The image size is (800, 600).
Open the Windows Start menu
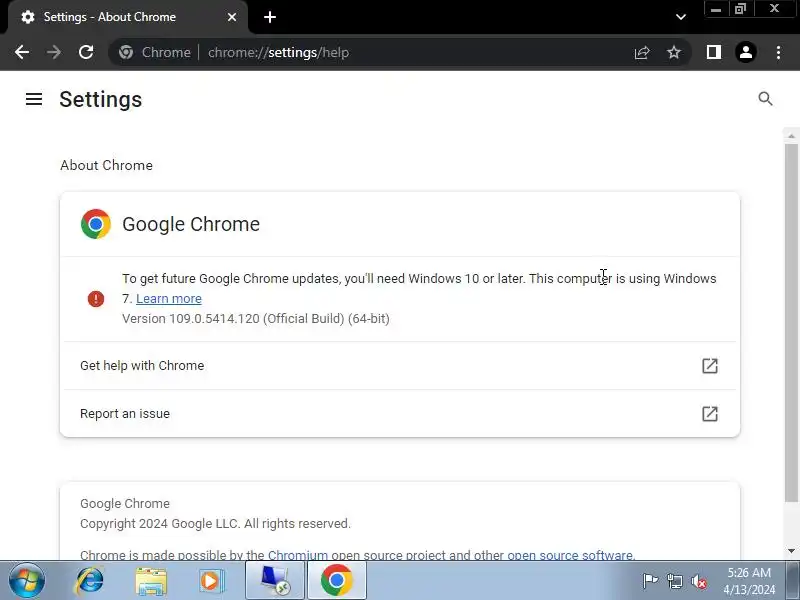pyautogui.click(x=27, y=581)
